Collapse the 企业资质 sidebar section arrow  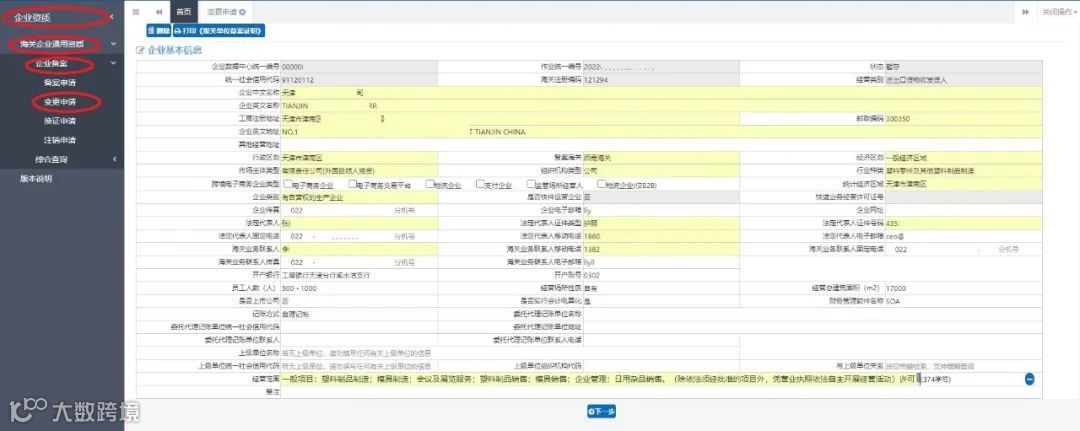pos(112,17)
